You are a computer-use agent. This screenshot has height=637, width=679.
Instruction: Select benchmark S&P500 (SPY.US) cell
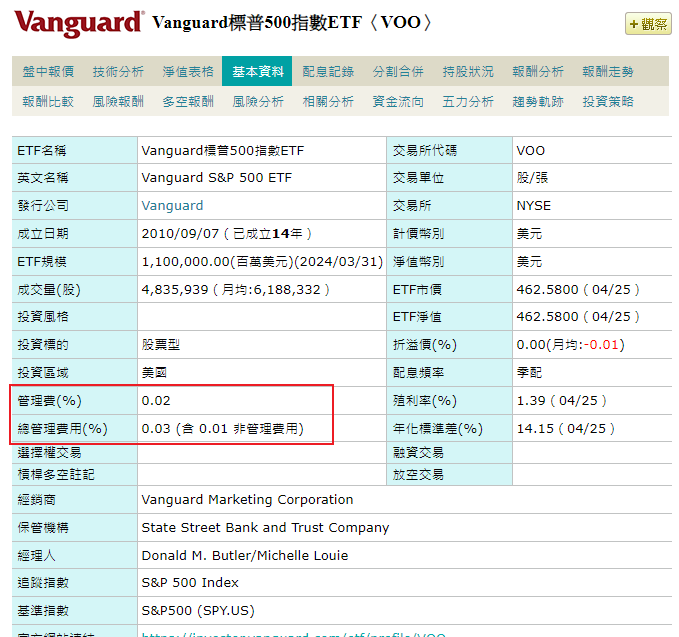click(x=404, y=611)
